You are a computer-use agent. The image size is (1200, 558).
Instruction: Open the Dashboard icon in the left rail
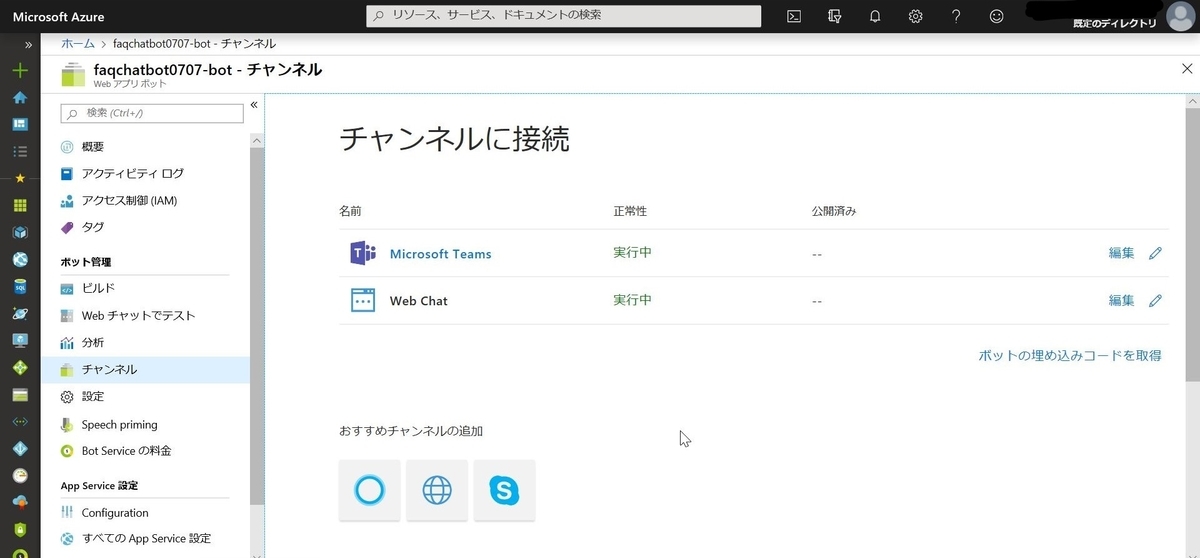coord(20,125)
